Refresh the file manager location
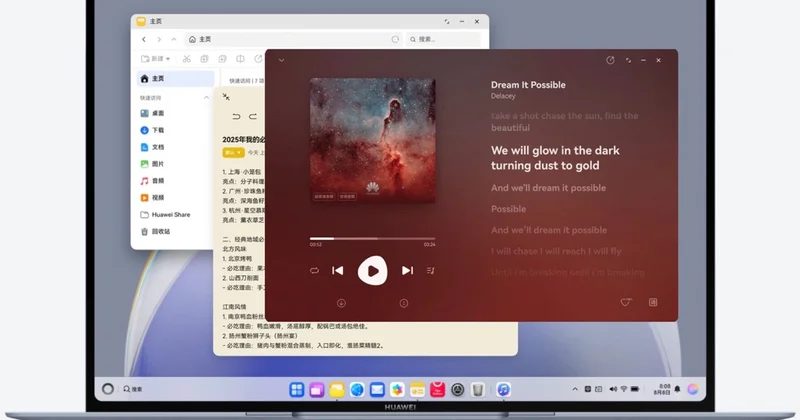This screenshot has height=420, width=800. coord(395,39)
